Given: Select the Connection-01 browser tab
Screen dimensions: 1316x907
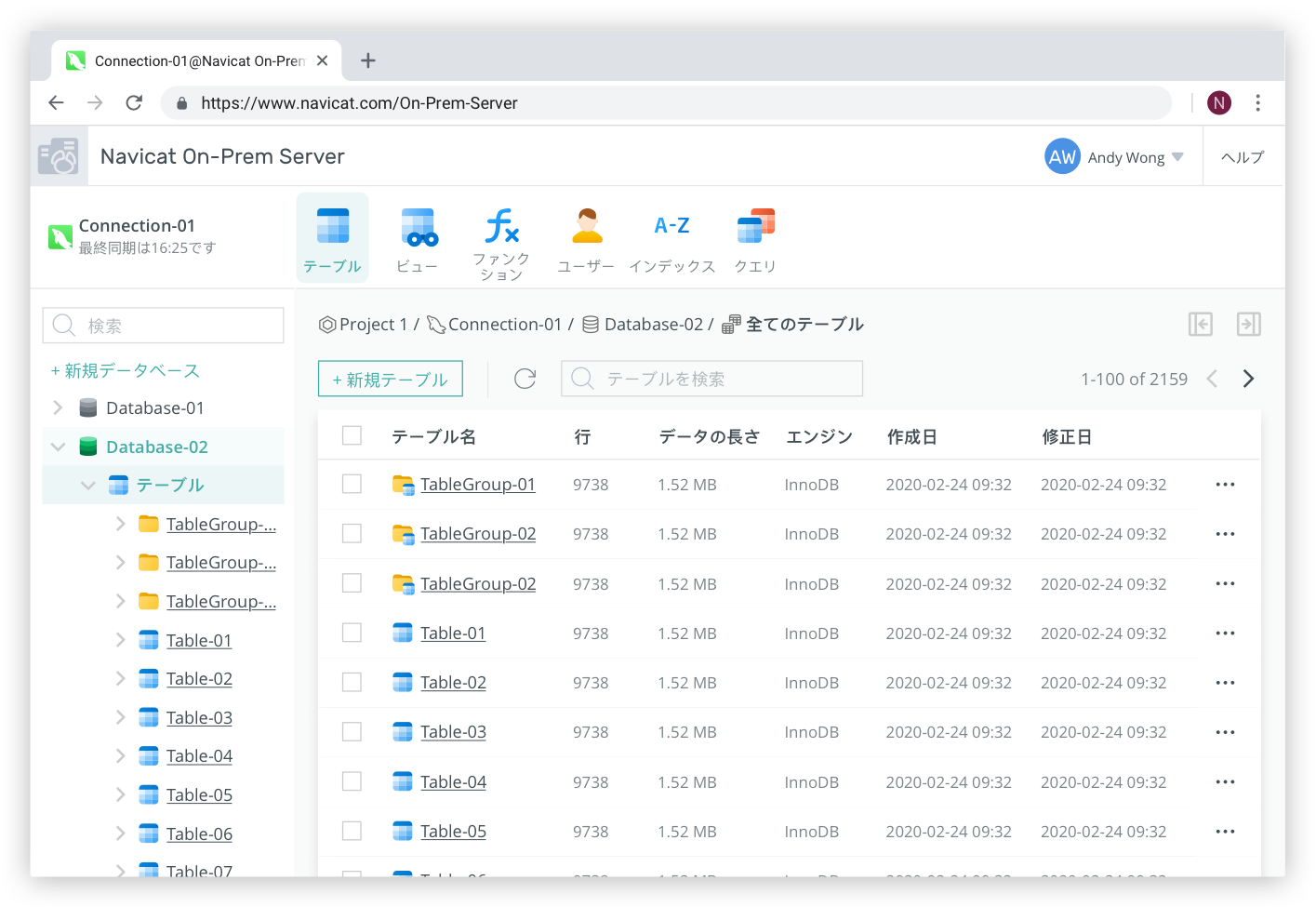Looking at the screenshot, I should coord(196,60).
